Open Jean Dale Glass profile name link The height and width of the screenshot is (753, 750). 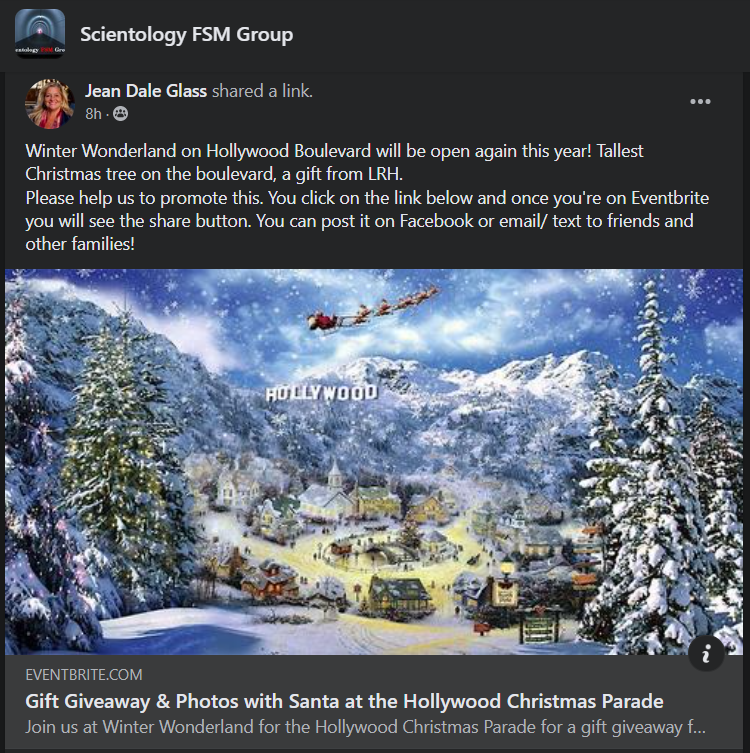[x=146, y=91]
